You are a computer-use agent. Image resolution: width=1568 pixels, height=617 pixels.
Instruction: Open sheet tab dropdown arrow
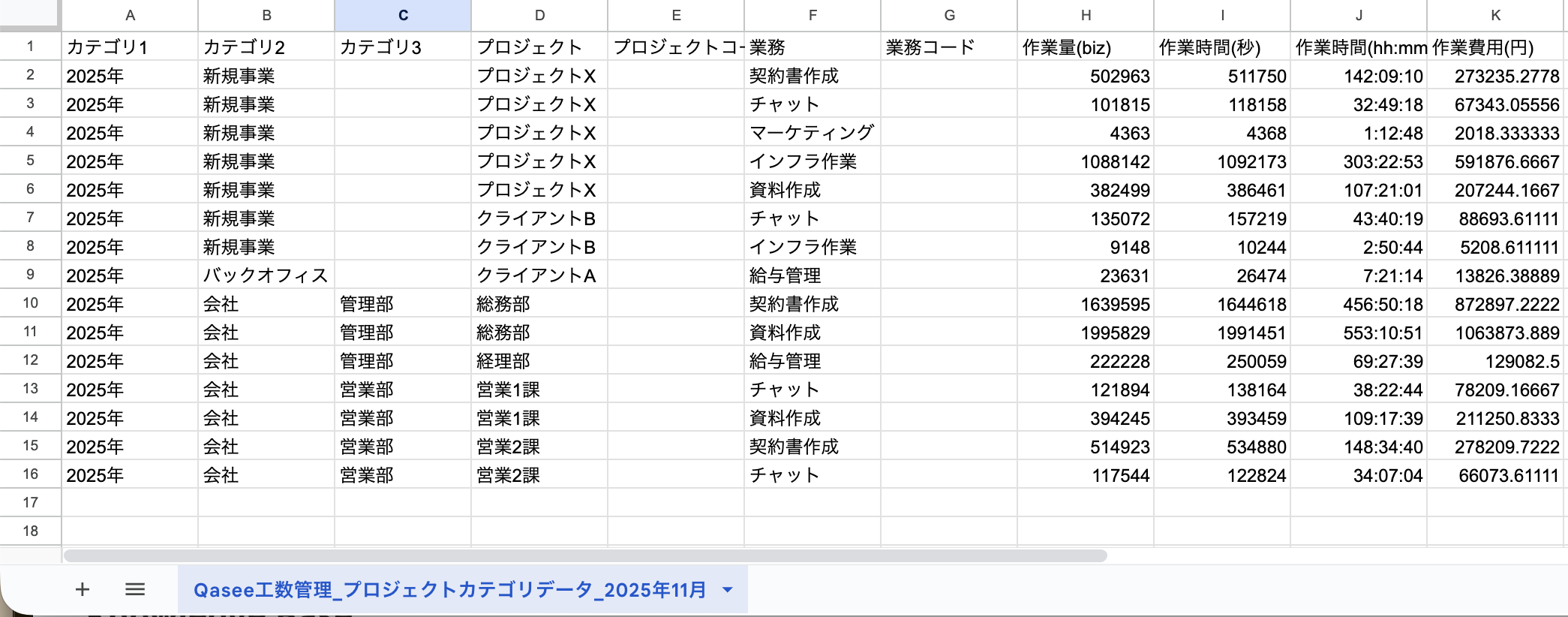727,590
